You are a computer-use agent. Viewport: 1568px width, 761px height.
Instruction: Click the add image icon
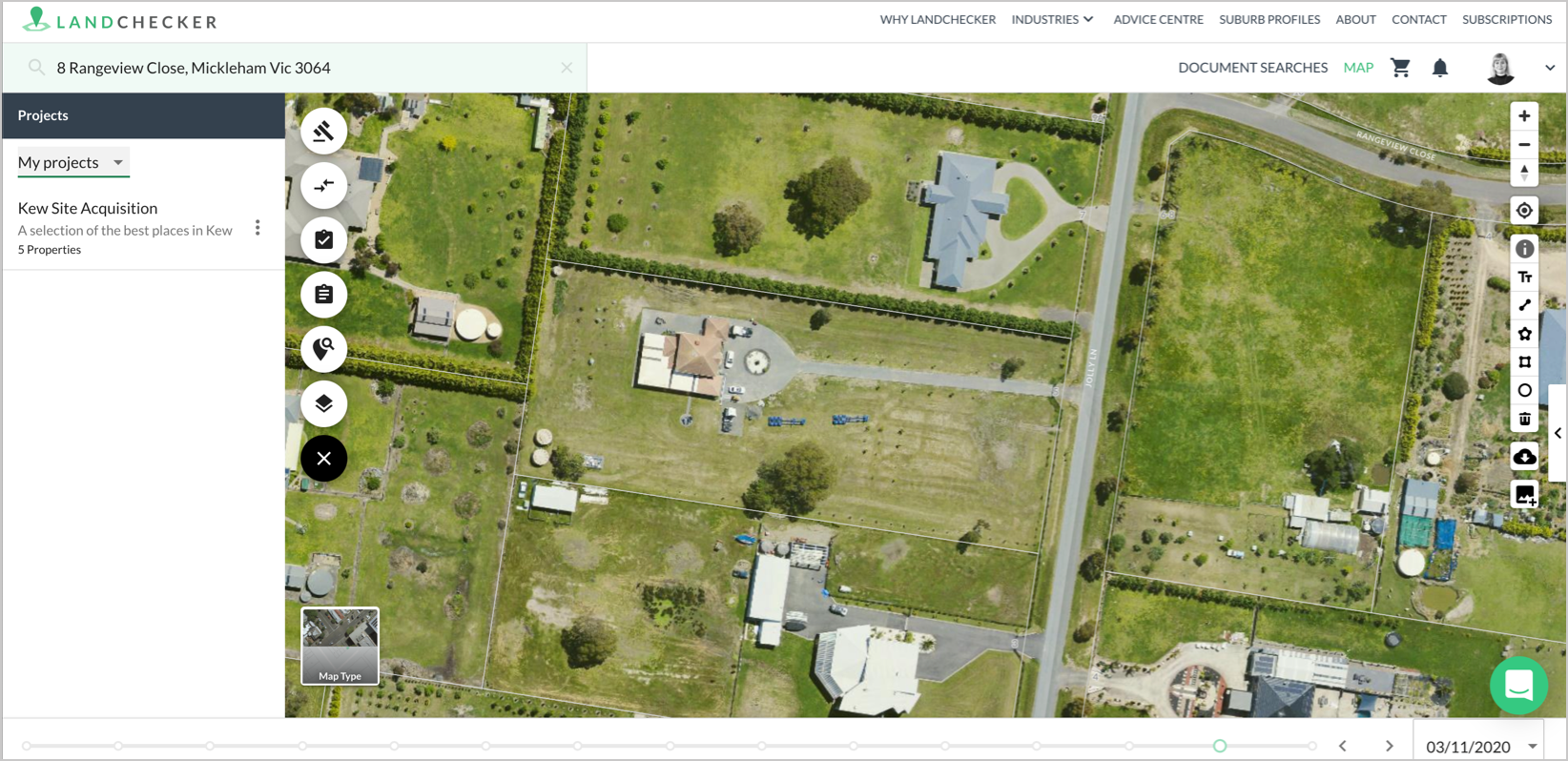(x=1524, y=495)
